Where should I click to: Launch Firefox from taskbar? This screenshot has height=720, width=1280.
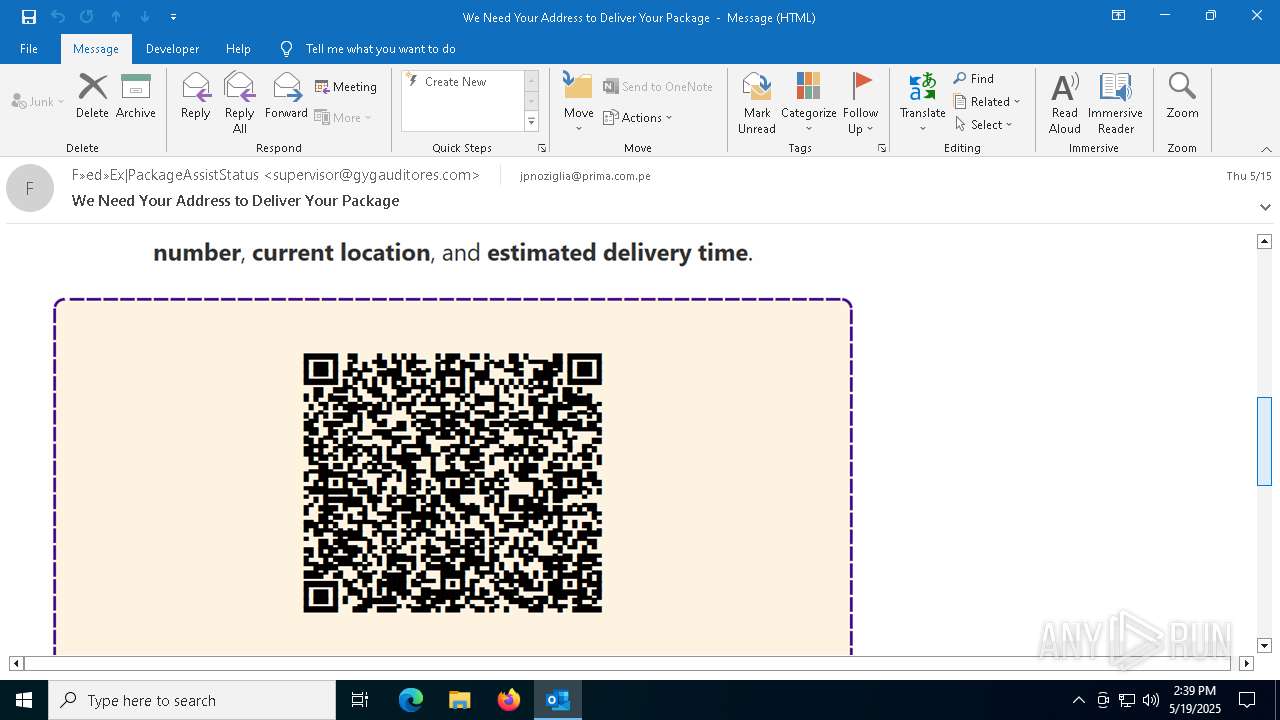pyautogui.click(x=509, y=700)
